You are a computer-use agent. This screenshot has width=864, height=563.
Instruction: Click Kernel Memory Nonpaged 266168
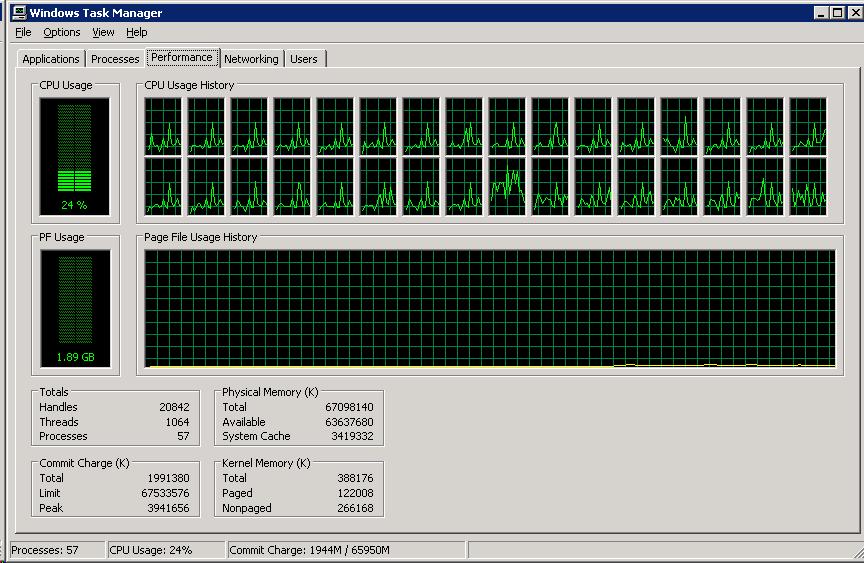[355, 508]
